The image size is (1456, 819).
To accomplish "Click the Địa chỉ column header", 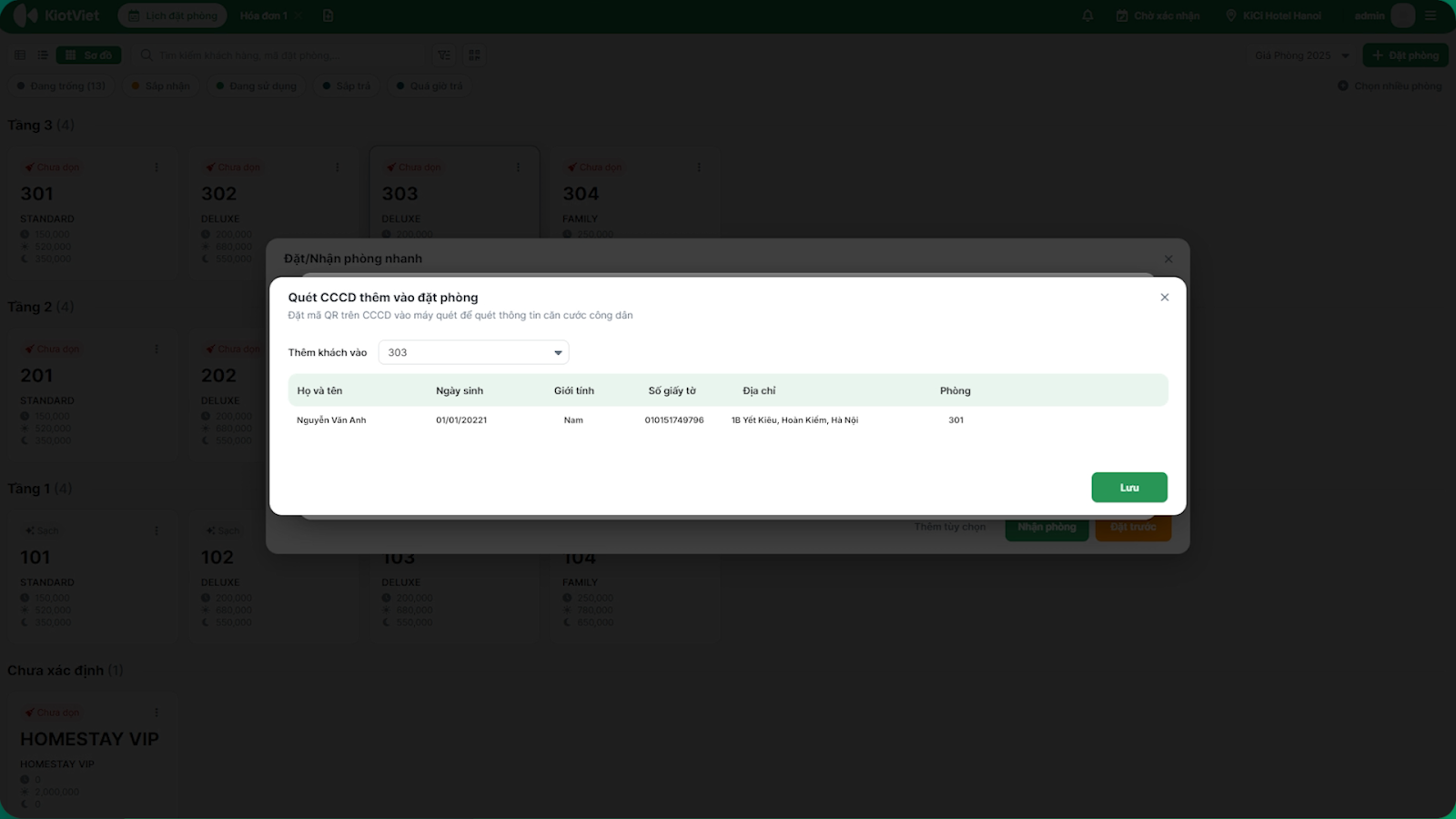I will (x=759, y=391).
